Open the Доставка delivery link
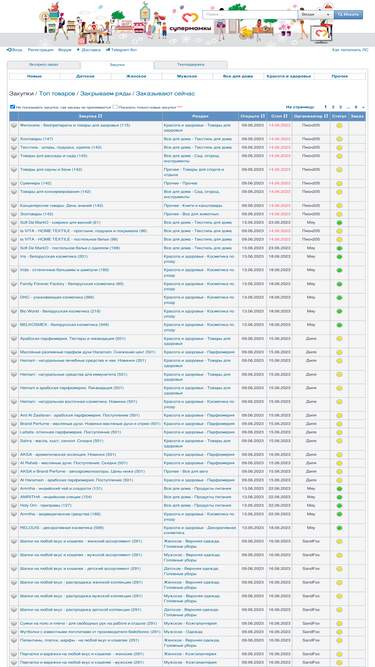 89,50
